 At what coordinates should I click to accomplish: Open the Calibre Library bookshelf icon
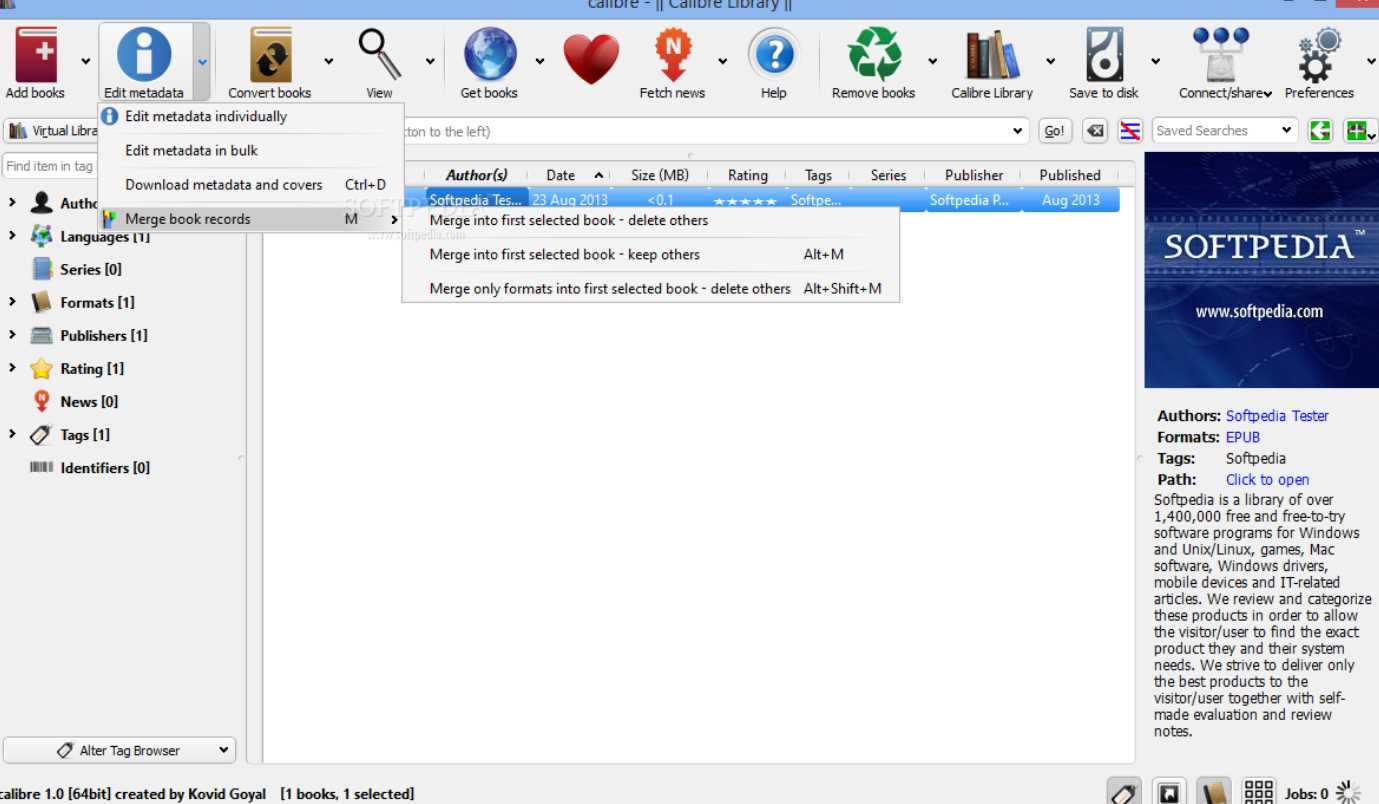pyautogui.click(x=992, y=55)
